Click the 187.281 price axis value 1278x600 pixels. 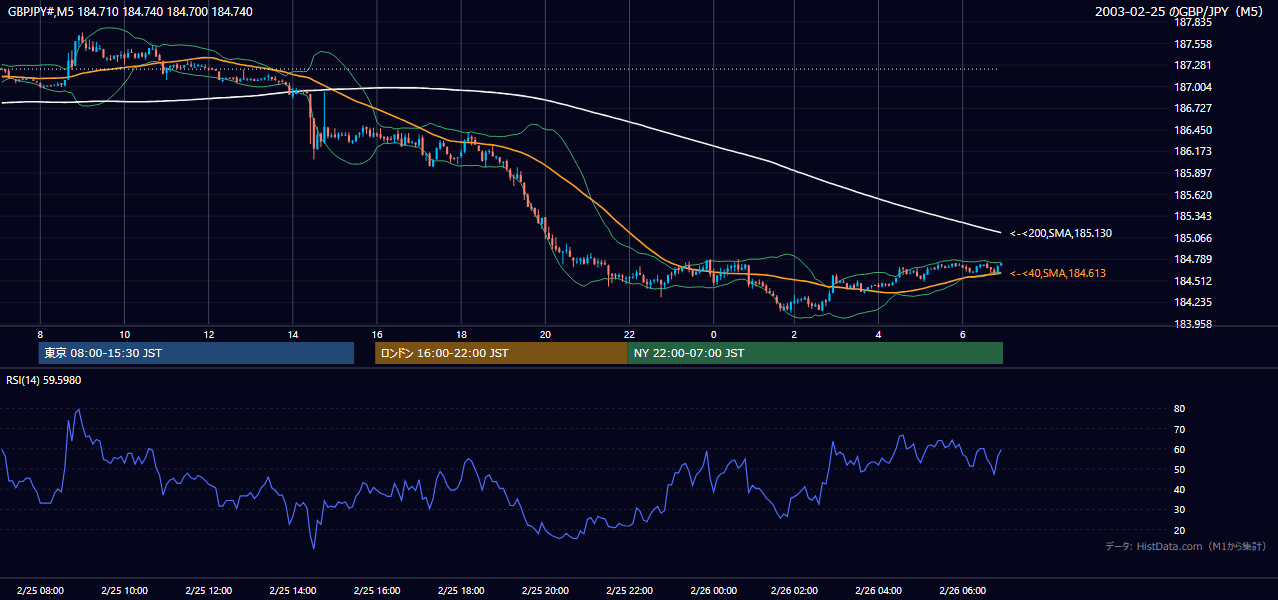point(1192,66)
